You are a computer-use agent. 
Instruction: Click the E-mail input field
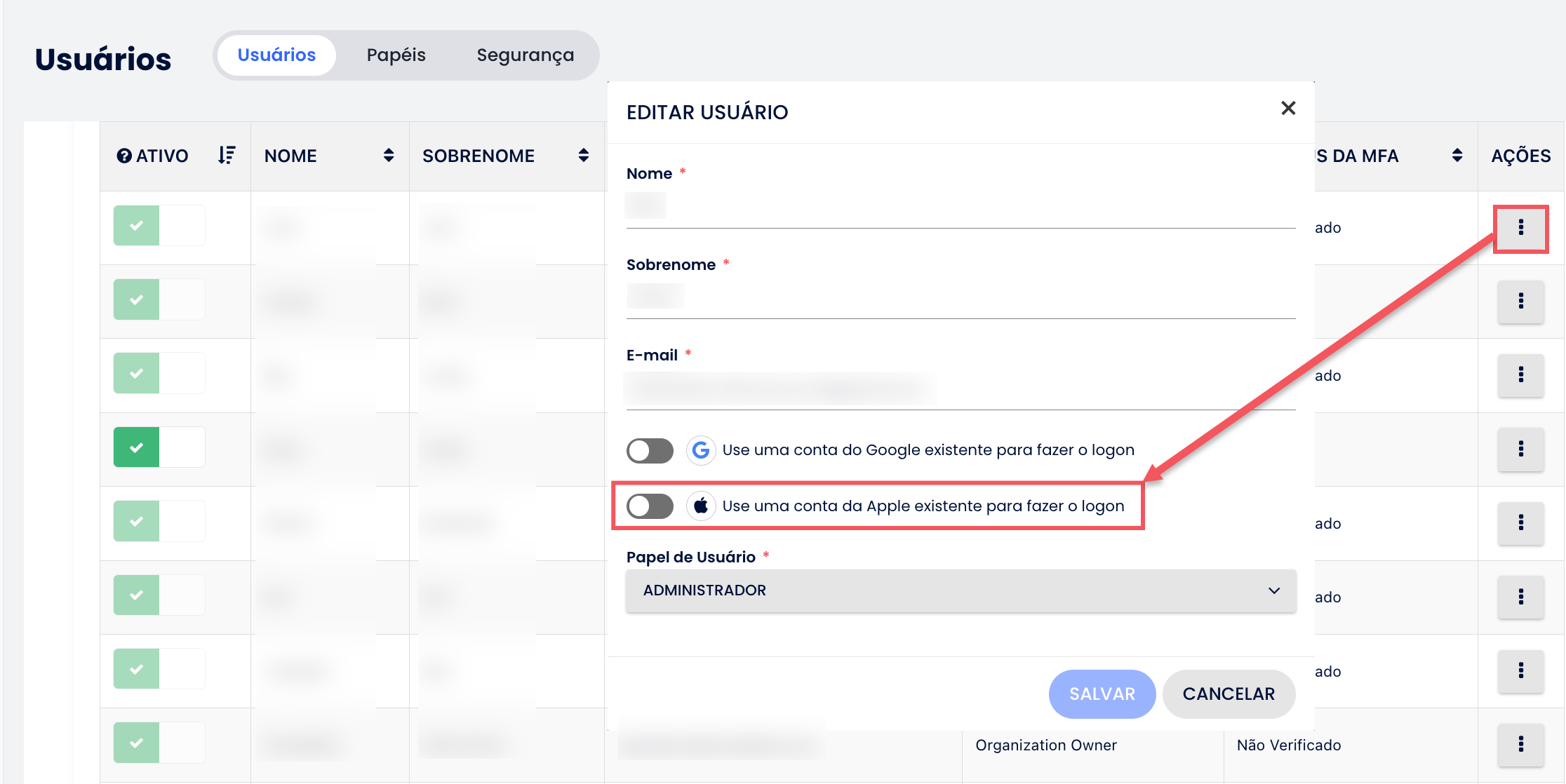point(961,388)
